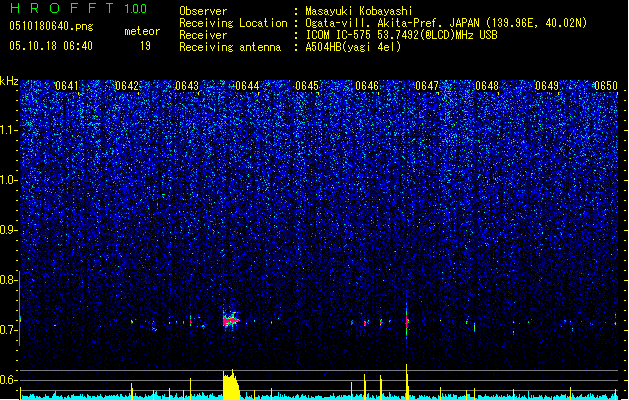Click the 0649 time marker
The height and width of the screenshot is (400, 629).
coord(547,86)
